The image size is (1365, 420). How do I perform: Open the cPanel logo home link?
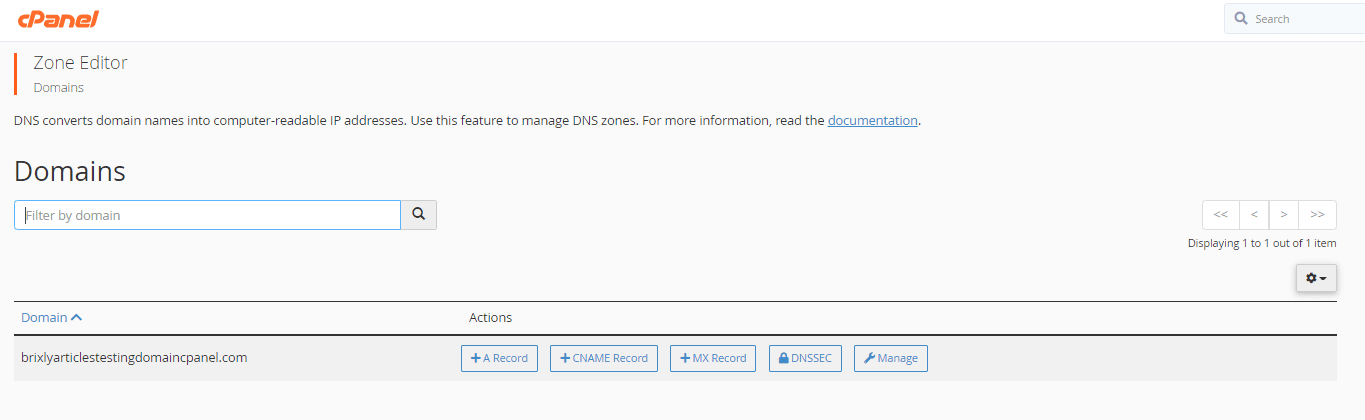pos(58,19)
